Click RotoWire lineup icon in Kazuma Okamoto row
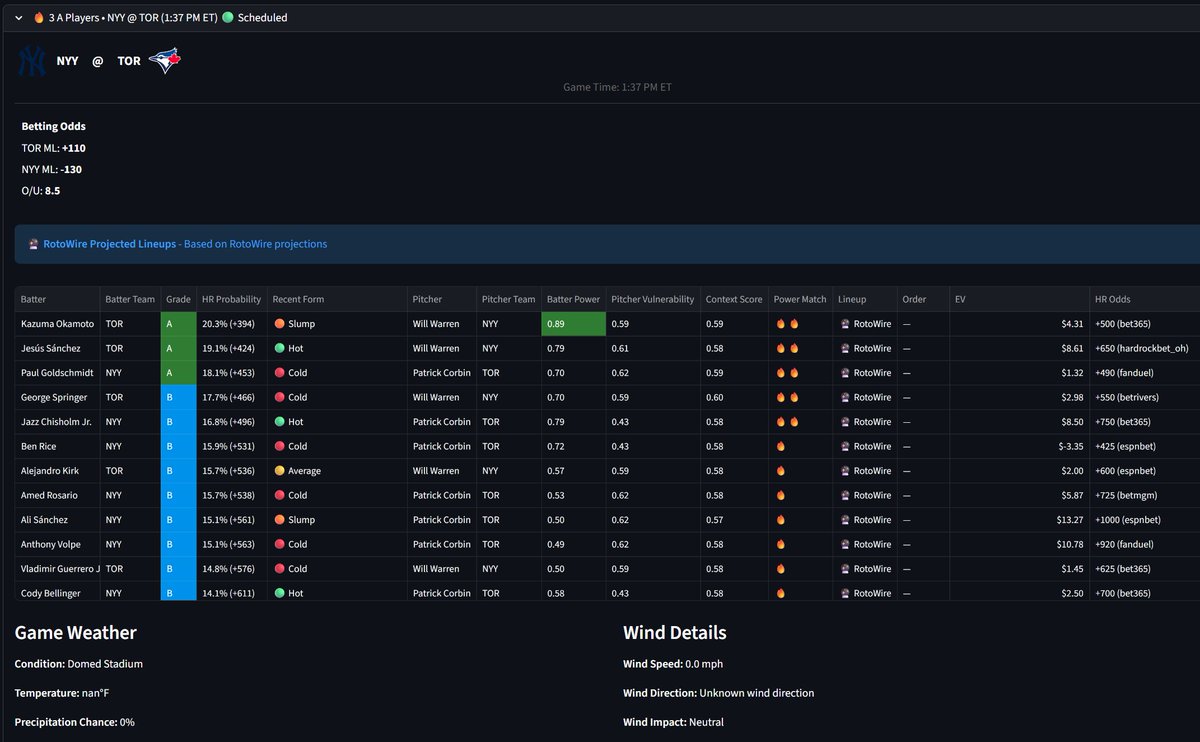This screenshot has height=742, width=1200. [x=845, y=324]
